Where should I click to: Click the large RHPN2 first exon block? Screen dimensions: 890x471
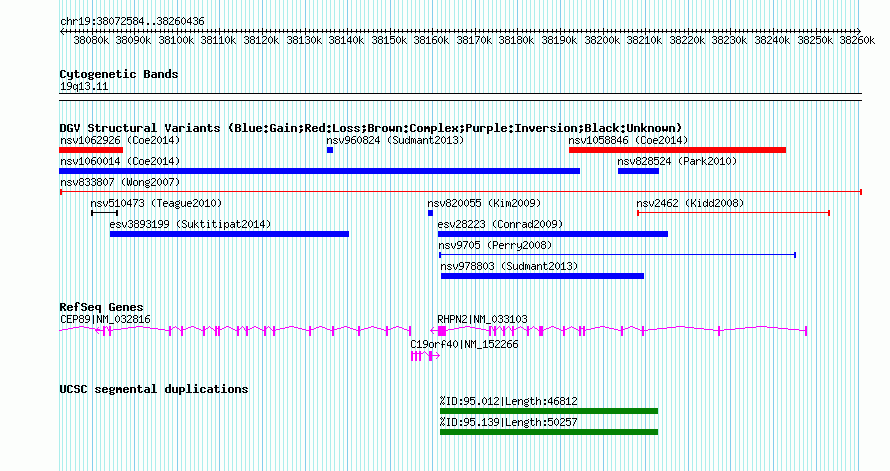click(x=442, y=331)
